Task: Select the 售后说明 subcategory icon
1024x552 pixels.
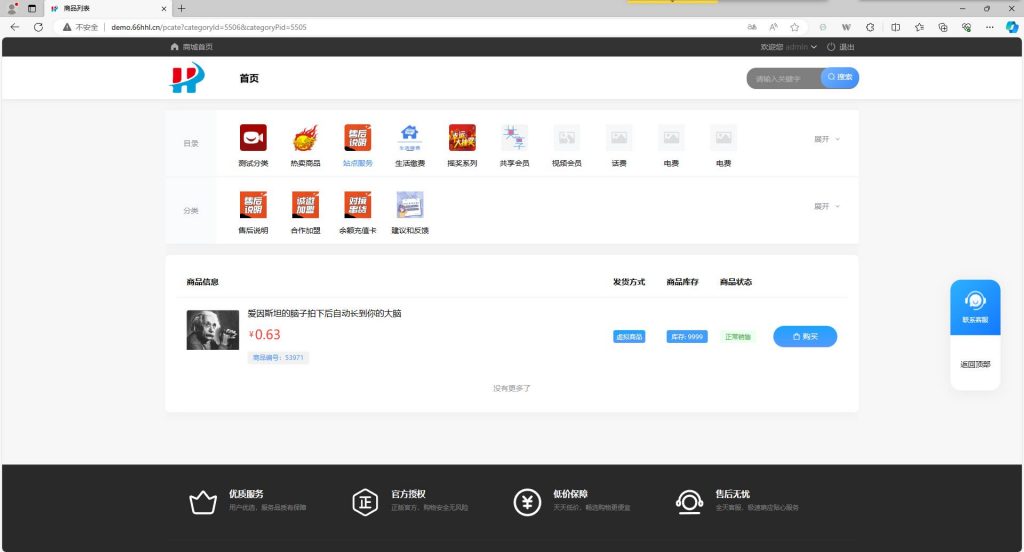Action: coord(253,205)
